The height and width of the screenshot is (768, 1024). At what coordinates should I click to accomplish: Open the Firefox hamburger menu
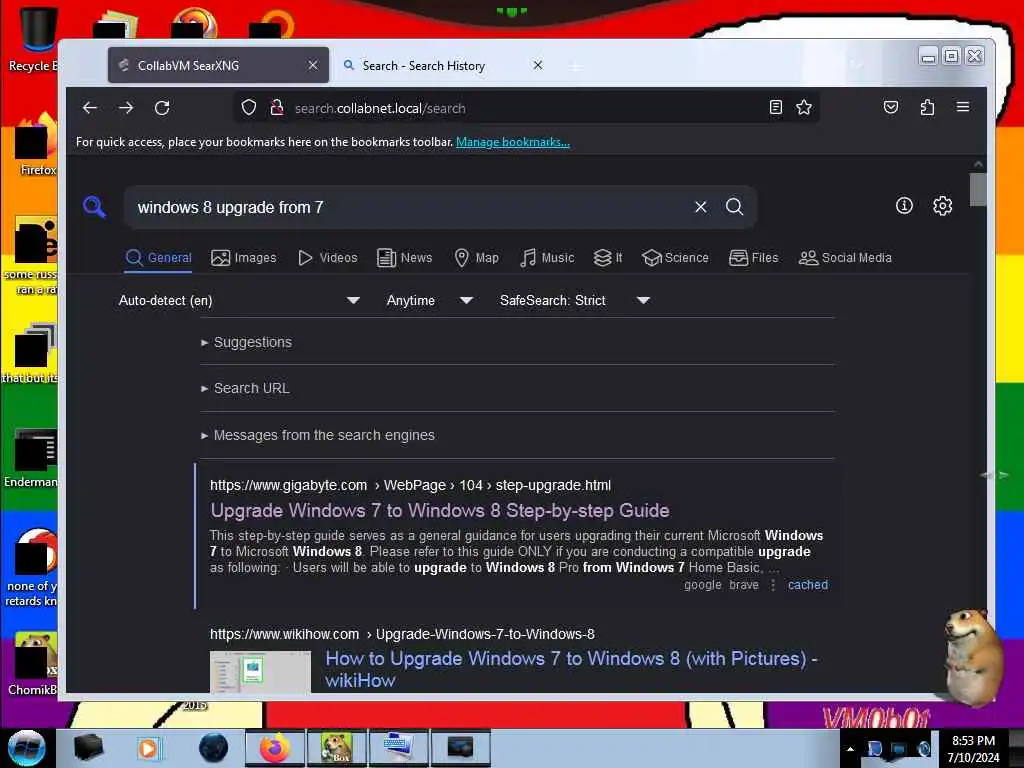point(963,107)
